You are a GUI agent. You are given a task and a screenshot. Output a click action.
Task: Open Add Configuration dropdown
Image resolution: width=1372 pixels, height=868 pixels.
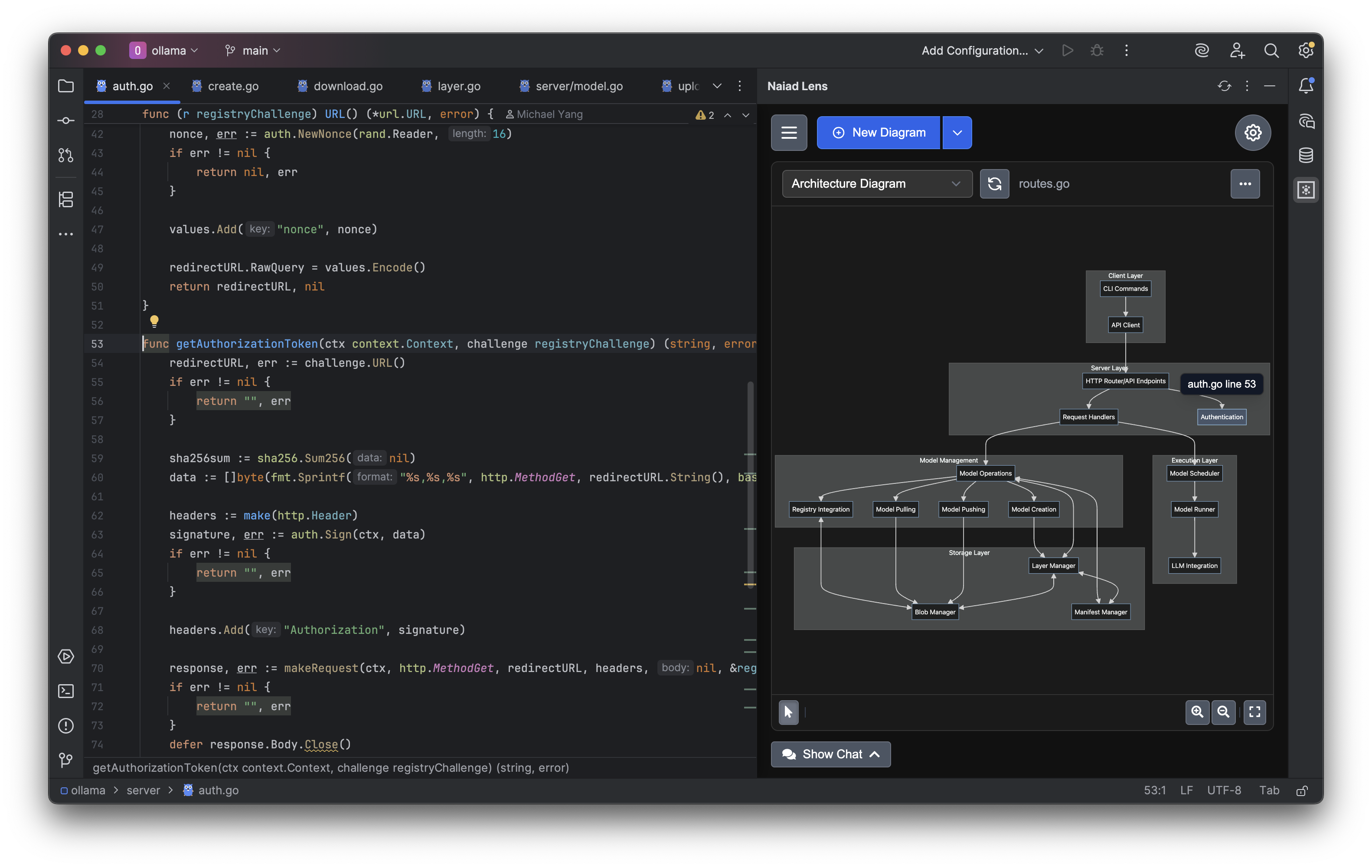pos(982,51)
